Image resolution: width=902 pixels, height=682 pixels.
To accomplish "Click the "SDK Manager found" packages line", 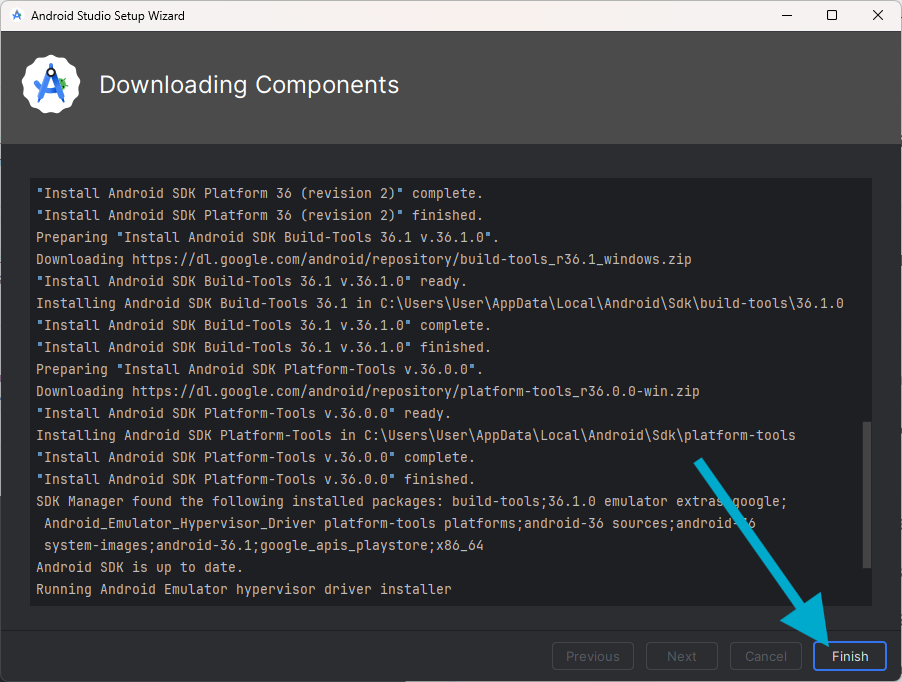I will point(411,501).
